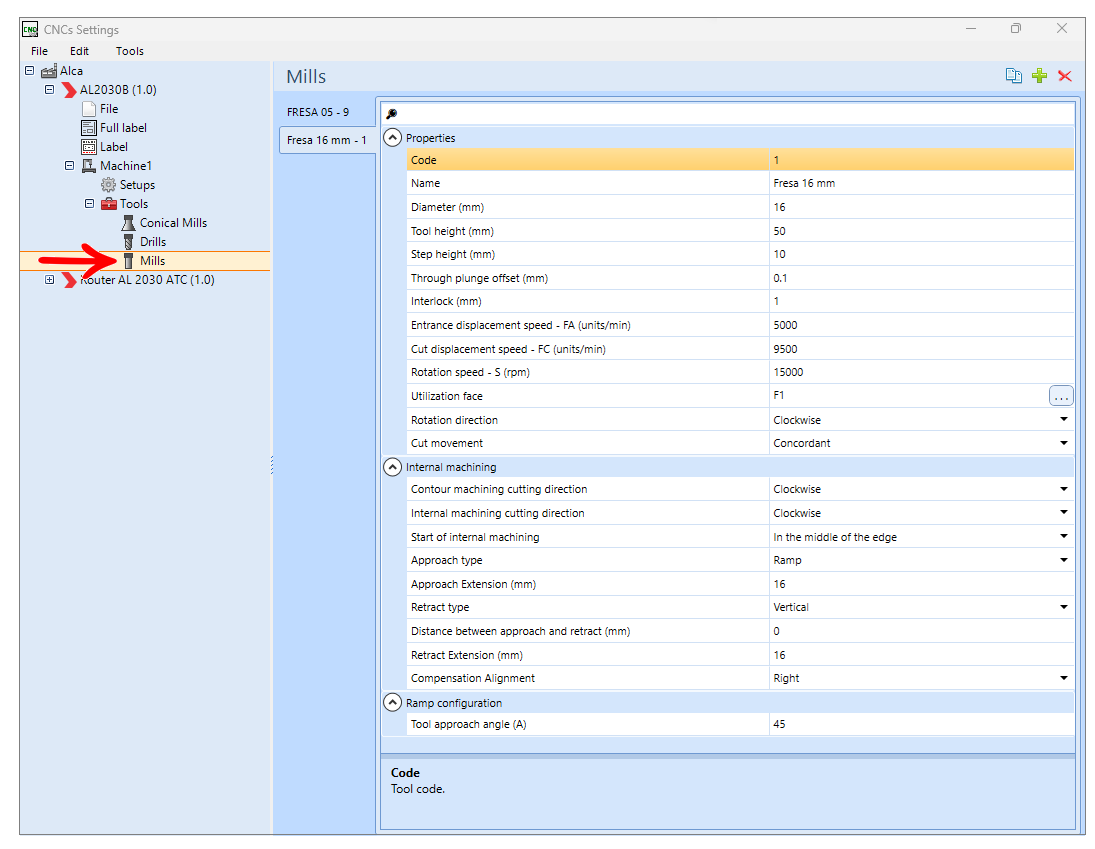Select Drills in the tree

tap(153, 242)
